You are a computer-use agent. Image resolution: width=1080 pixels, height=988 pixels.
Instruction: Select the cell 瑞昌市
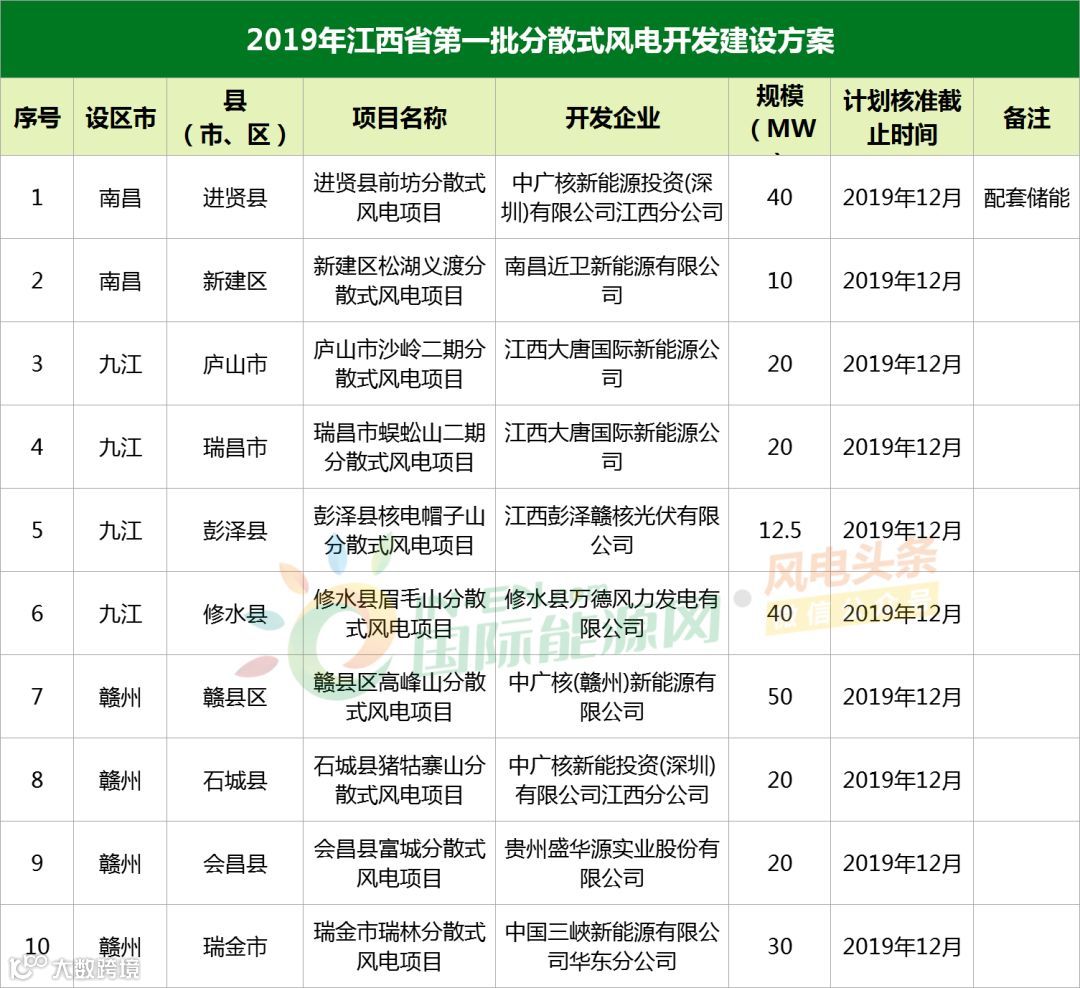(235, 447)
